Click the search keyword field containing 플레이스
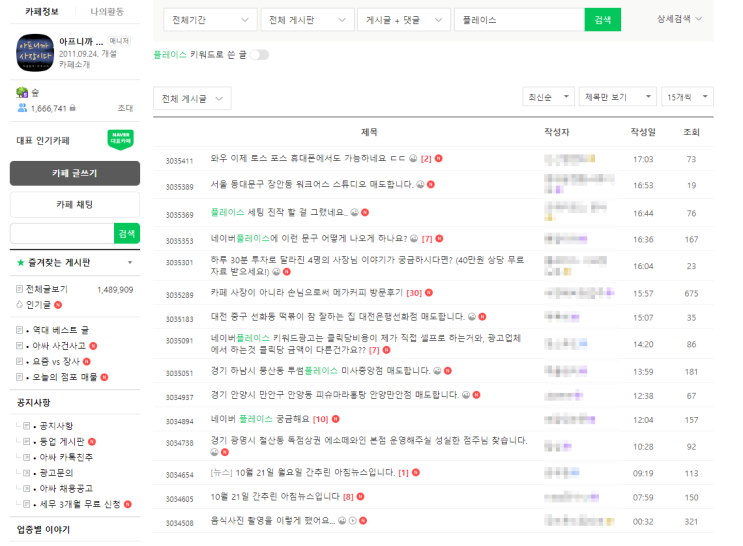This screenshot has height=546, width=743. [519, 20]
